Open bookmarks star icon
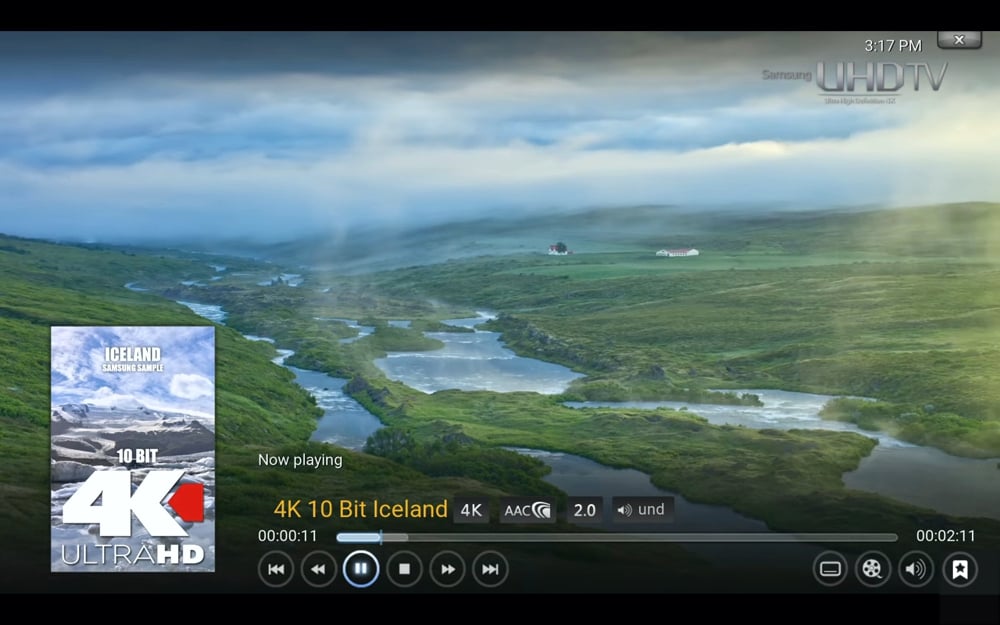1000x625 pixels. tap(960, 569)
